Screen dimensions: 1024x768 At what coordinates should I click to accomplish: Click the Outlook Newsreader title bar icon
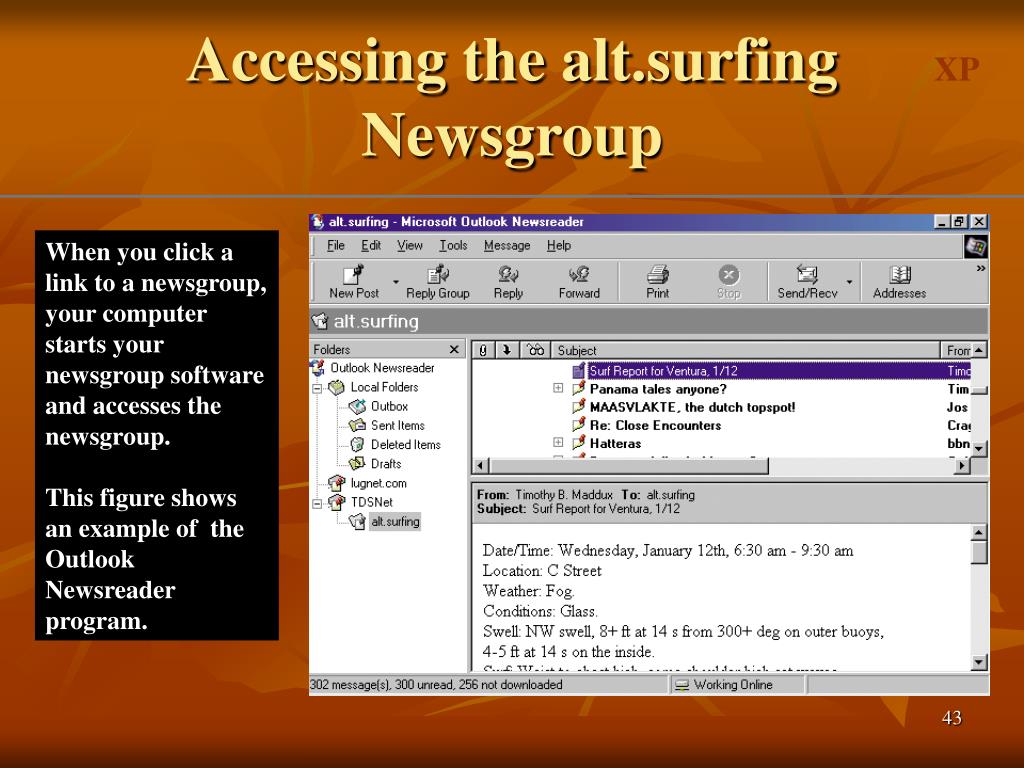tap(318, 222)
